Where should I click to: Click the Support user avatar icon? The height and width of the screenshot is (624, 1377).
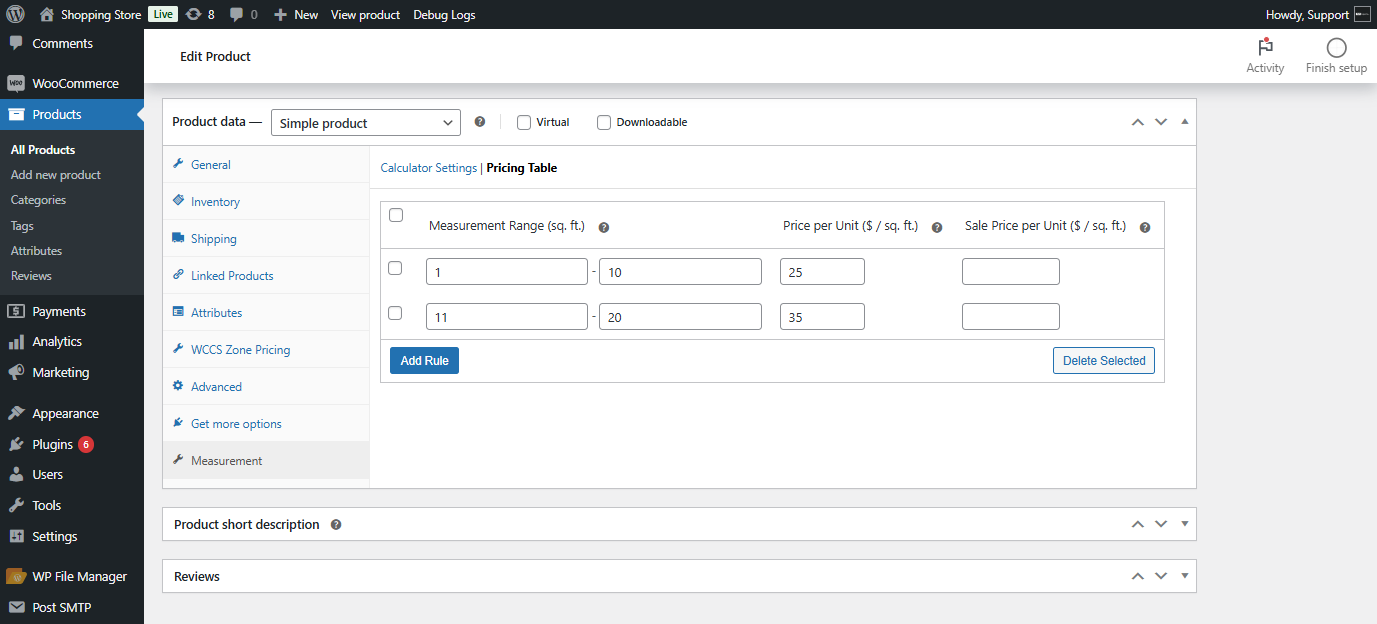click(x=1362, y=14)
